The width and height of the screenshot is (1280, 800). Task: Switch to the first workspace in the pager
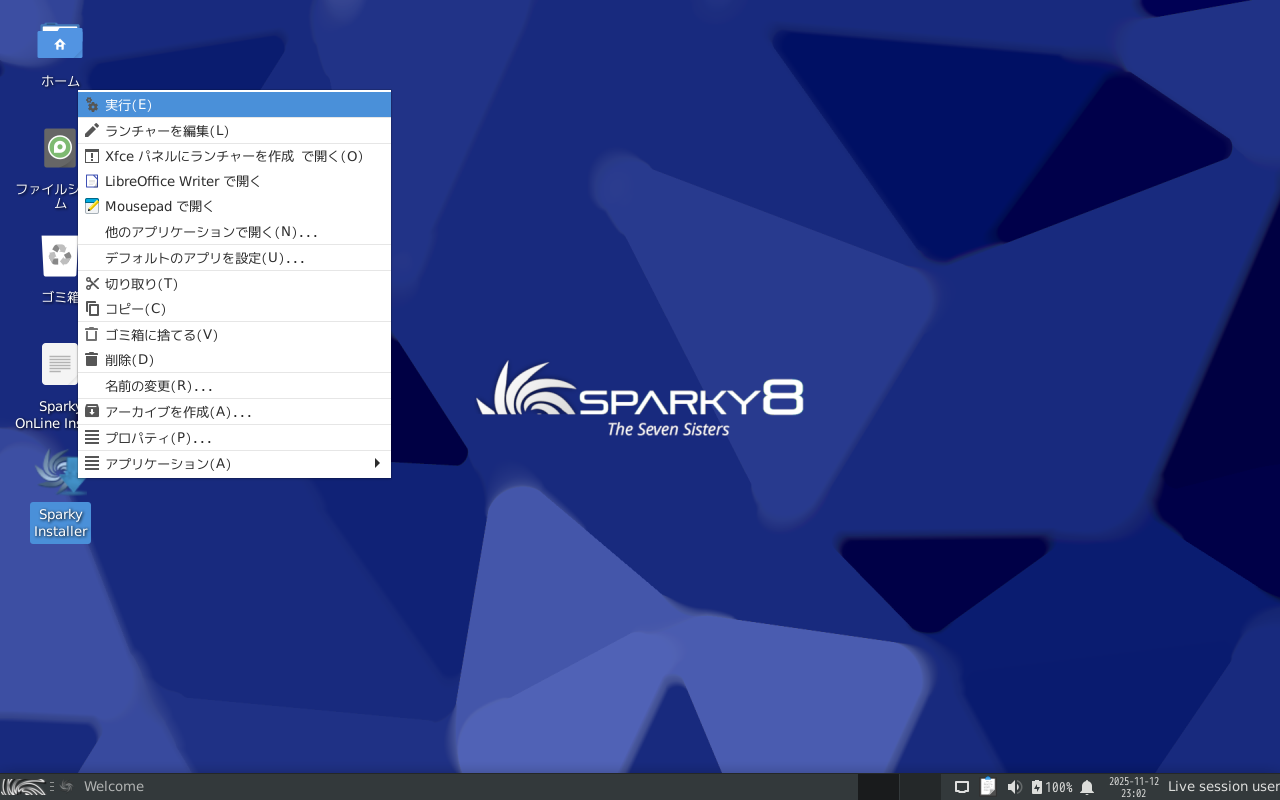(x=879, y=787)
